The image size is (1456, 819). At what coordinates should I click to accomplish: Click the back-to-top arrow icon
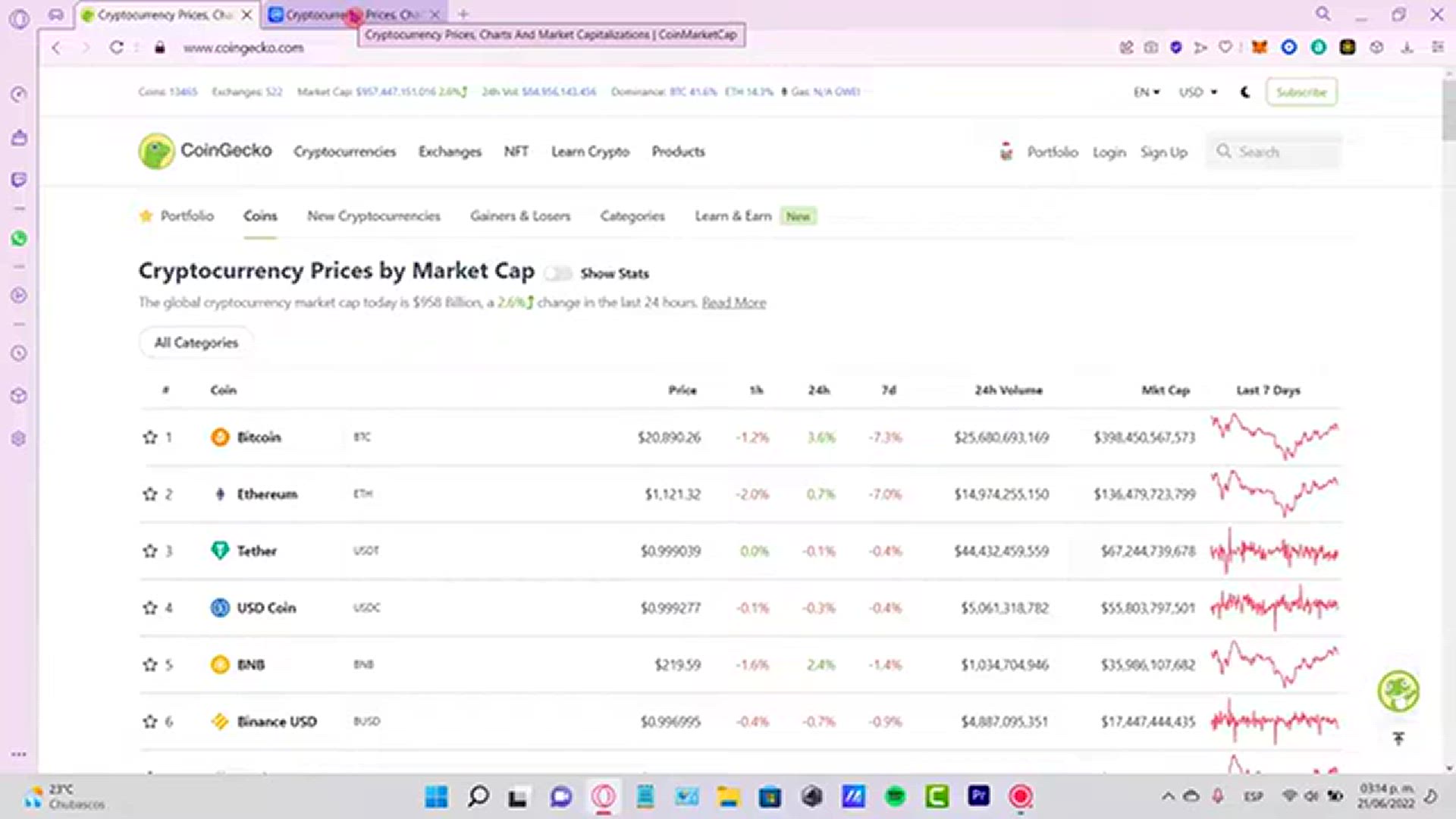1398,738
